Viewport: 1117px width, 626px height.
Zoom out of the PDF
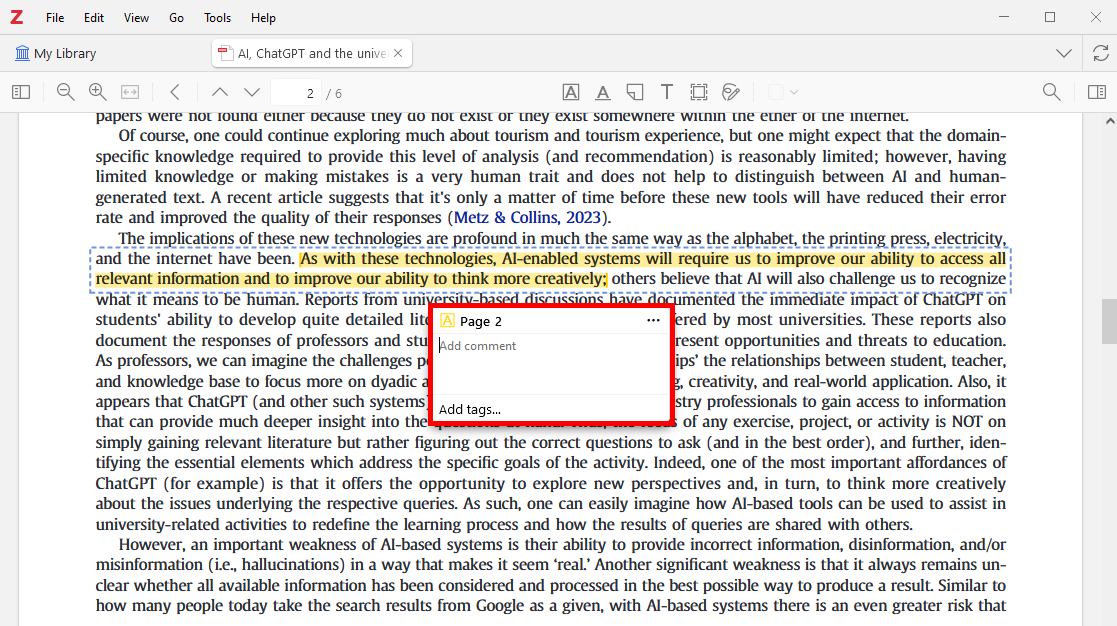click(66, 92)
